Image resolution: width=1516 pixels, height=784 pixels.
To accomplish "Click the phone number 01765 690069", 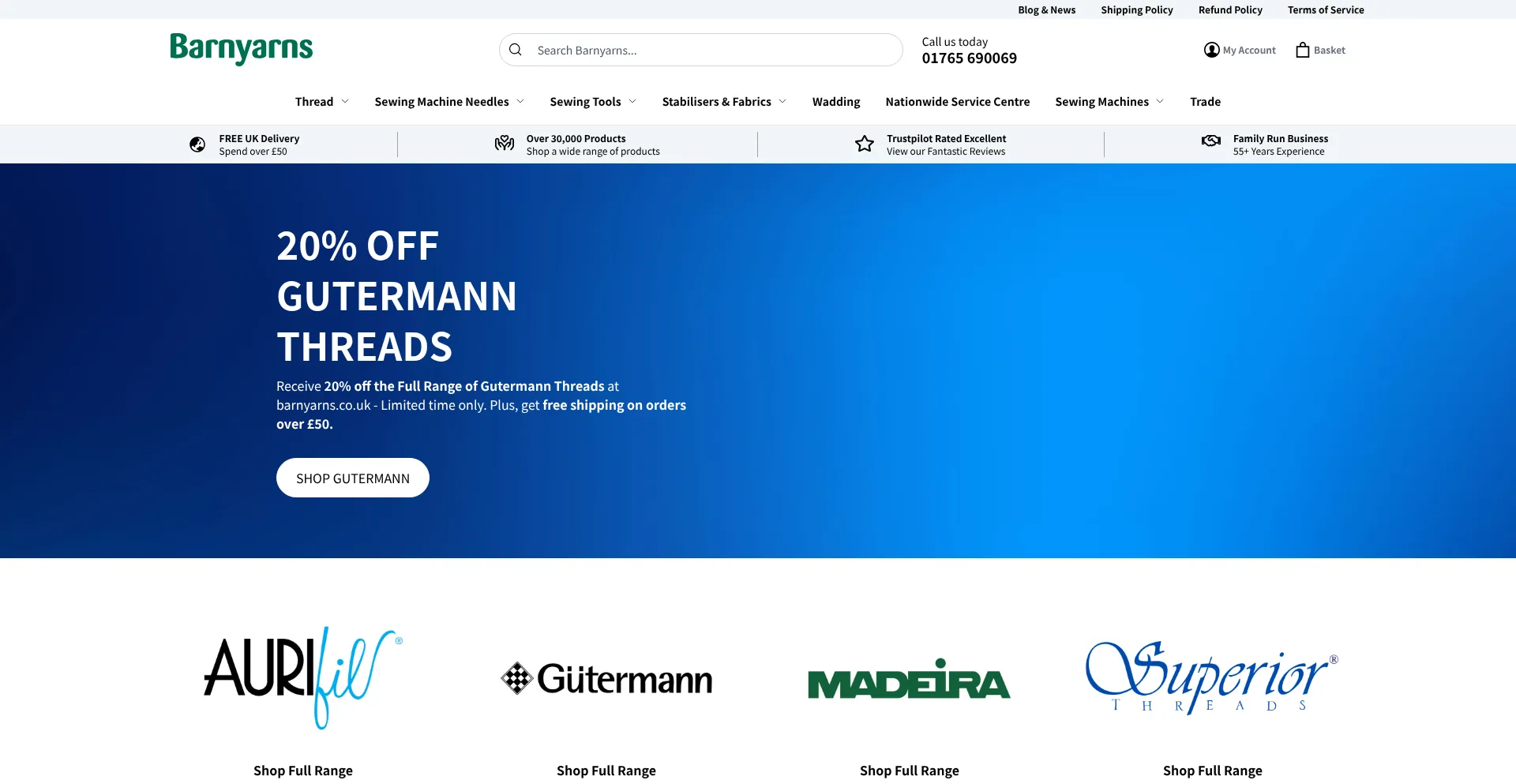I will tap(969, 58).
